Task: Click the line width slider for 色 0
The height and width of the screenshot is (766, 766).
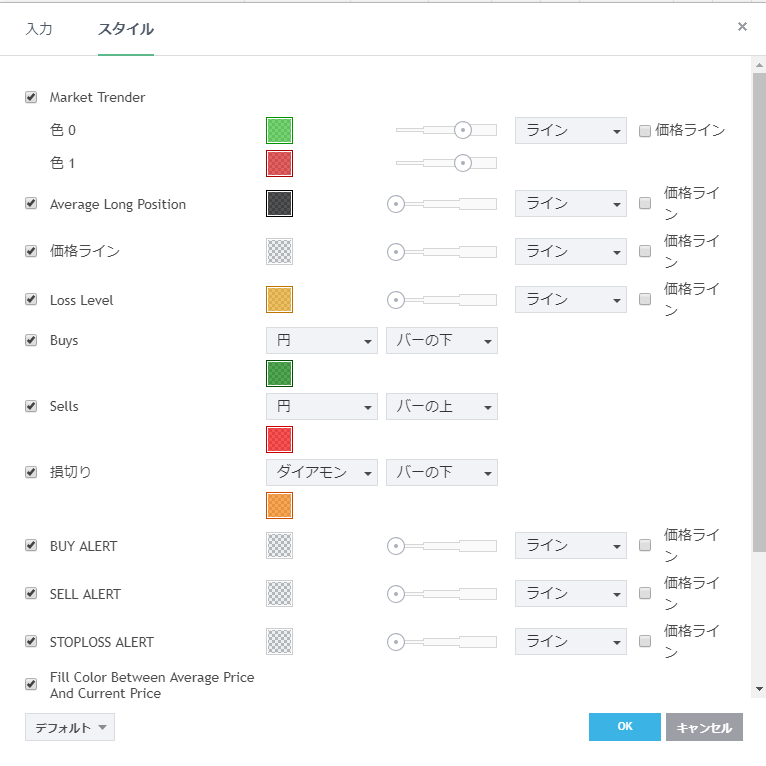Action: (446, 130)
